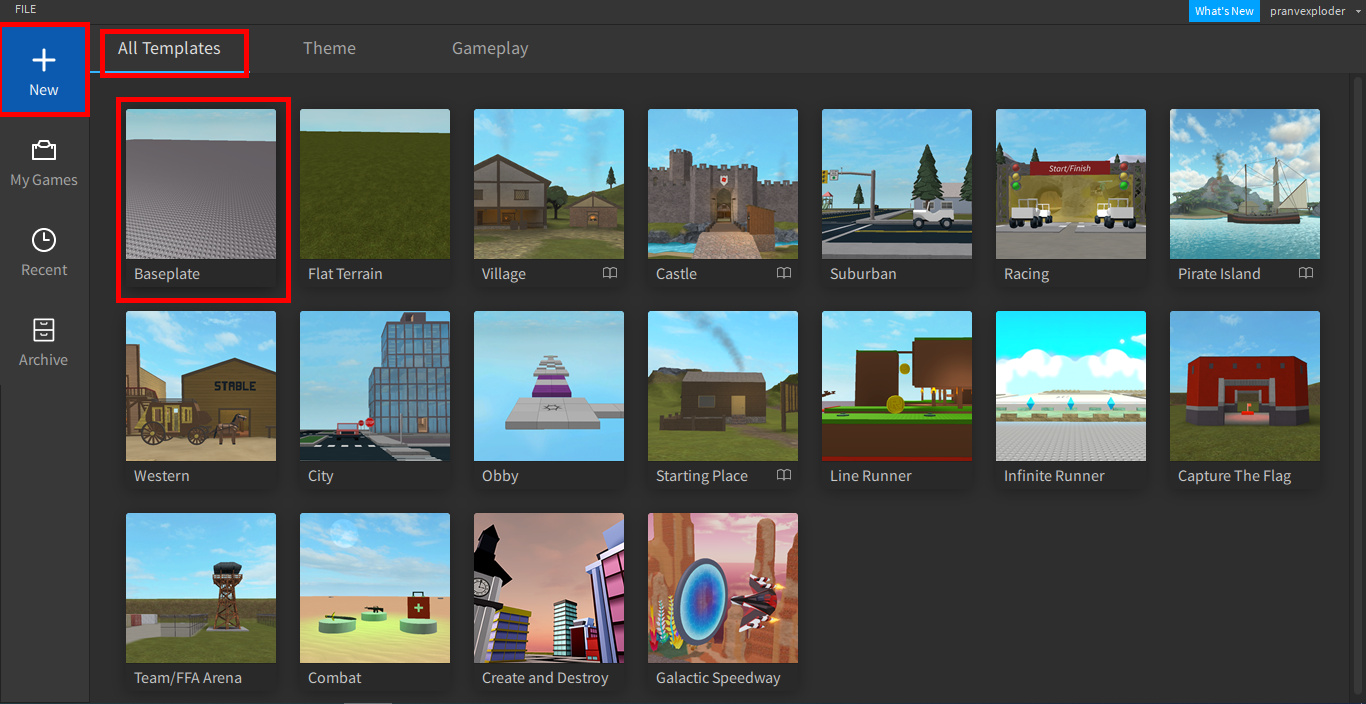
Task: Show Recent files via the clock icon
Action: pos(44,240)
